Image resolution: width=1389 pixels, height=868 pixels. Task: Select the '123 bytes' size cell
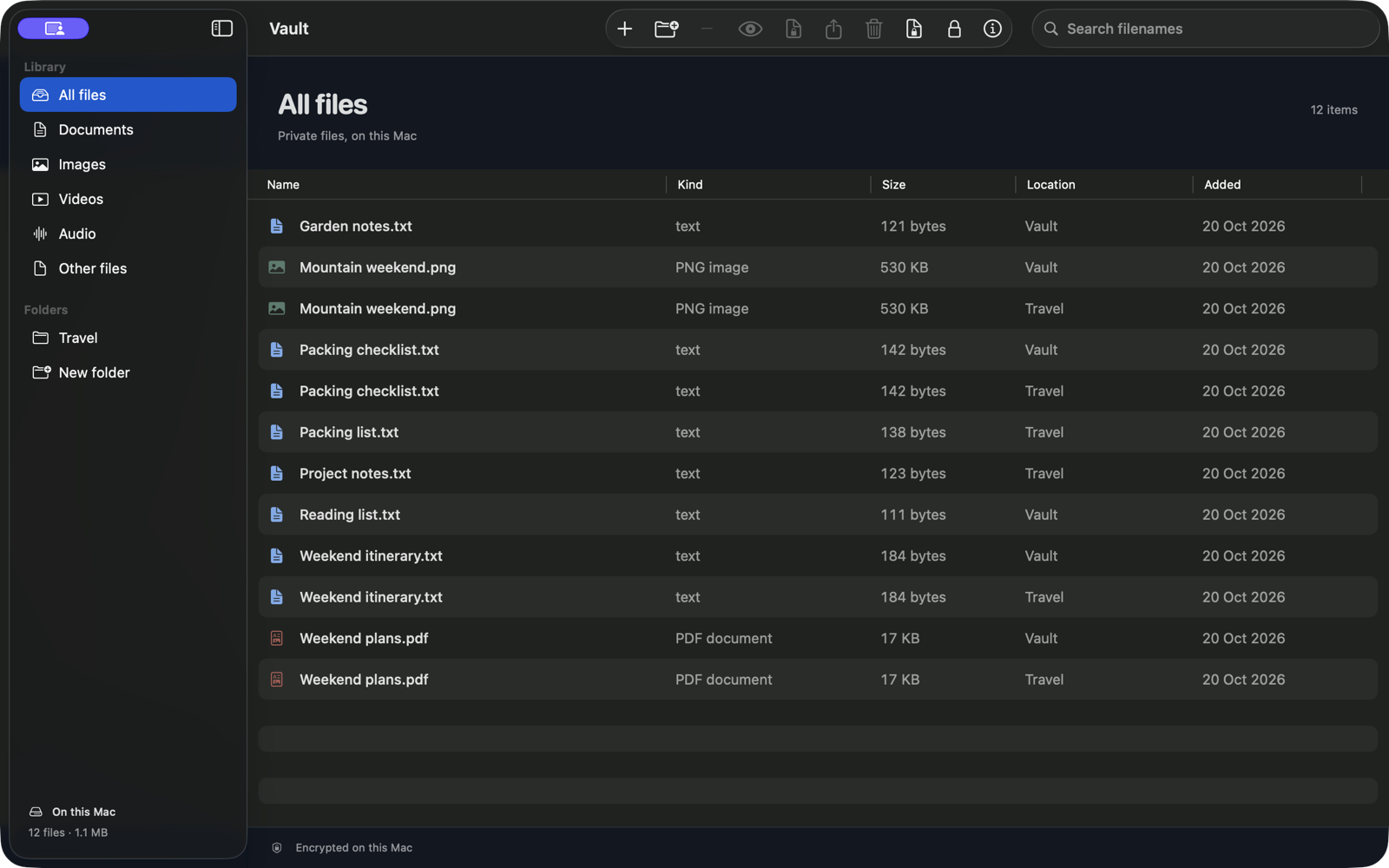pos(913,473)
